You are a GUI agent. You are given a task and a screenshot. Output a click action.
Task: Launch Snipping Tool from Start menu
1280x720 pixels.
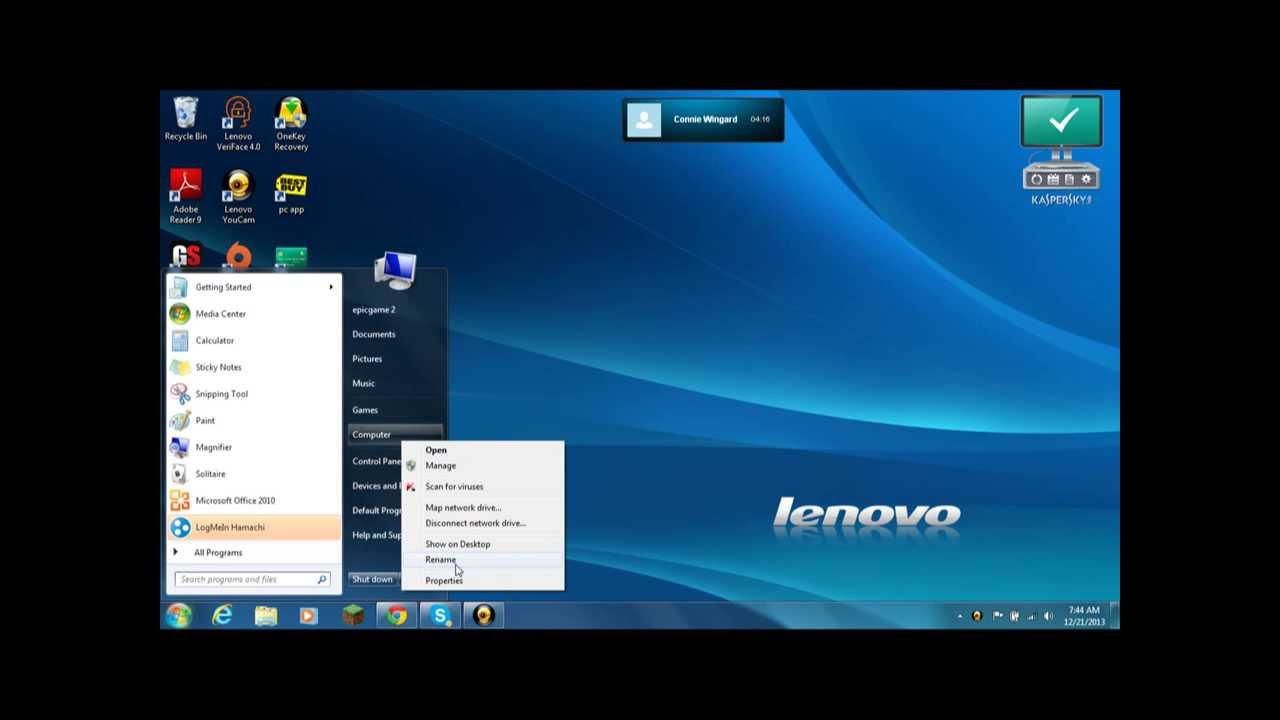(255, 394)
